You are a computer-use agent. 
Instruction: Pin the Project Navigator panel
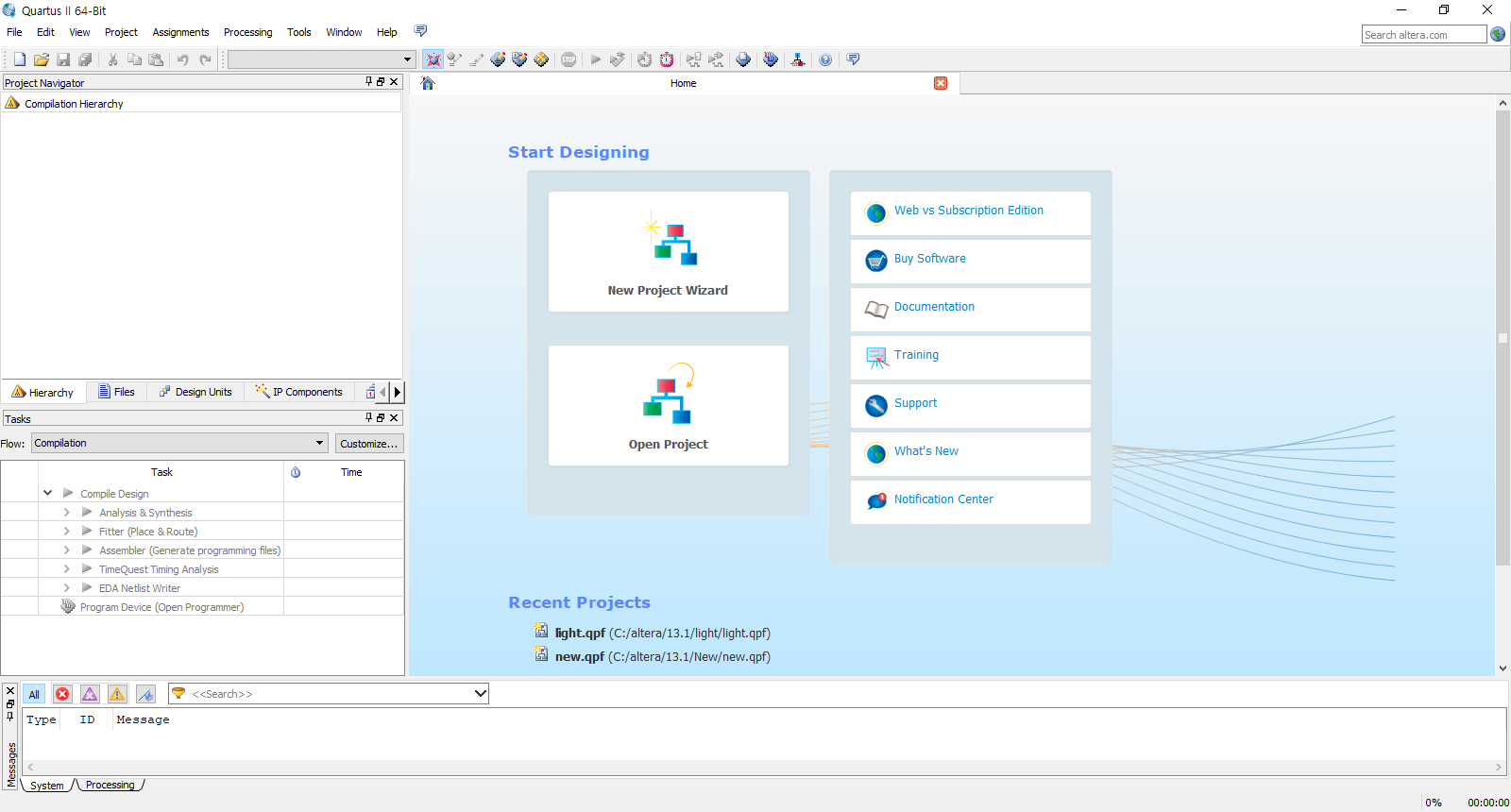pyautogui.click(x=369, y=82)
